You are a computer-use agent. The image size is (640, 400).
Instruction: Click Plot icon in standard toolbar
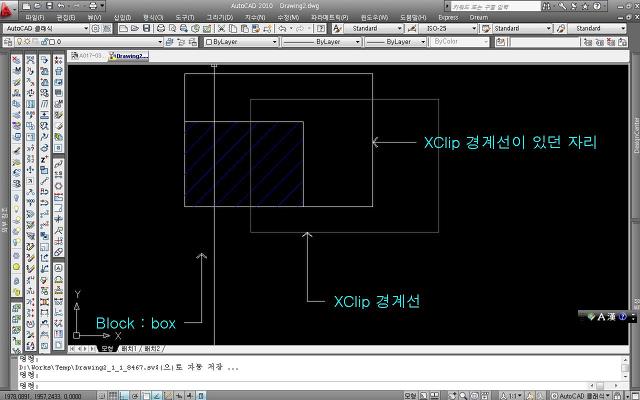tap(161, 28)
